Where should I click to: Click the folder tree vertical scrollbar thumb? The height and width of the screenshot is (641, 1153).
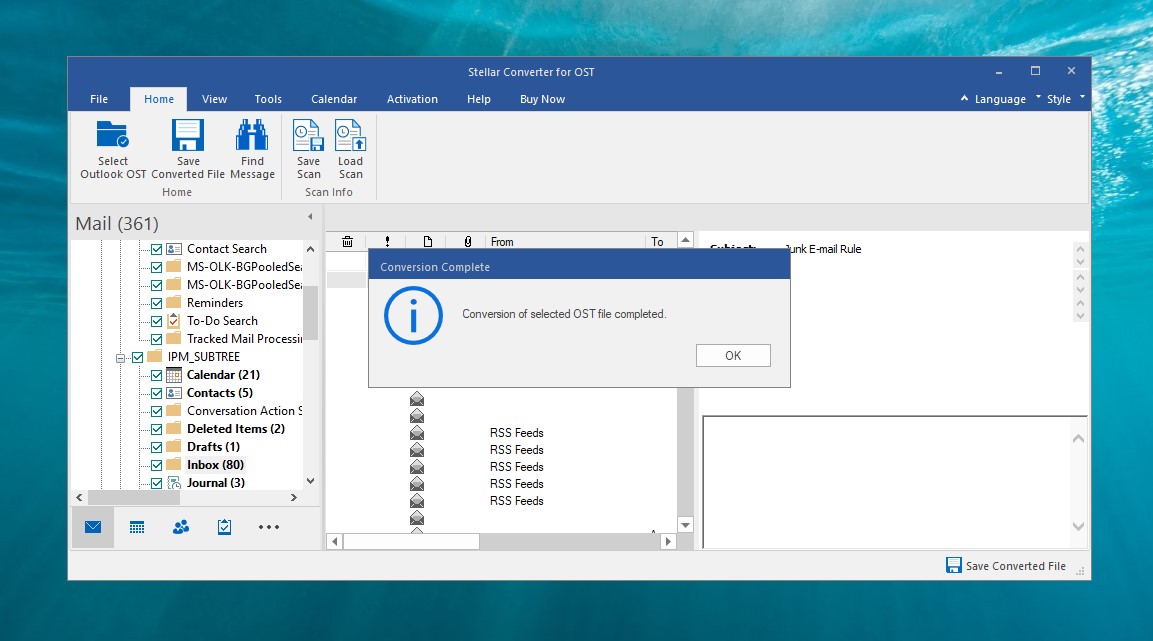tap(310, 314)
